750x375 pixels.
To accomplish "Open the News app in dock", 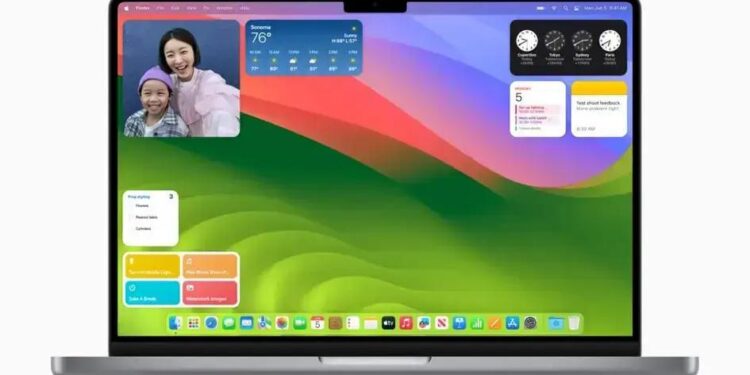I will [x=441, y=323].
